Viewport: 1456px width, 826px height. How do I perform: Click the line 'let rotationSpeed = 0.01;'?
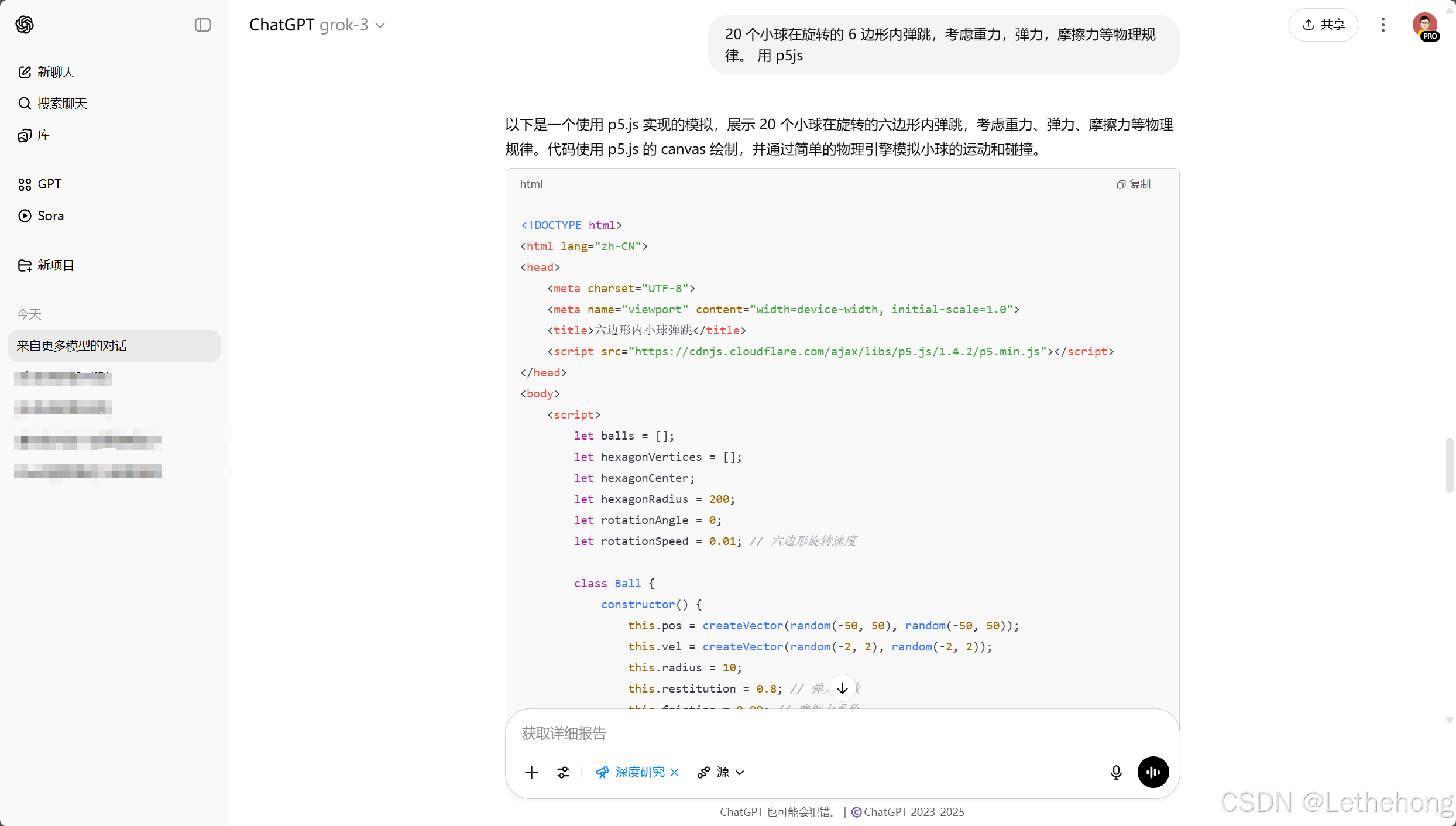click(658, 541)
